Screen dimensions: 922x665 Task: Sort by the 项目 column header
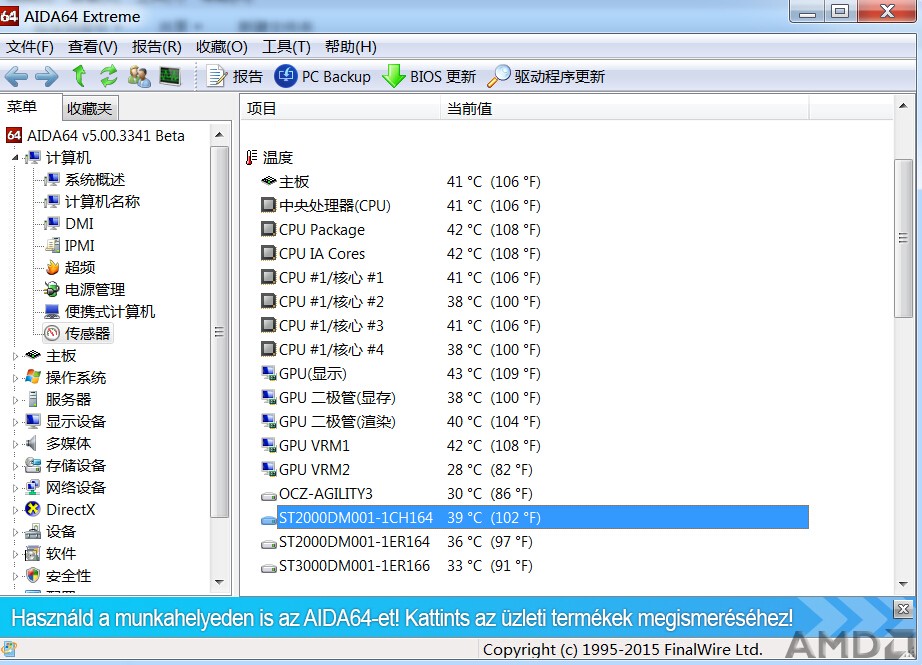340,108
